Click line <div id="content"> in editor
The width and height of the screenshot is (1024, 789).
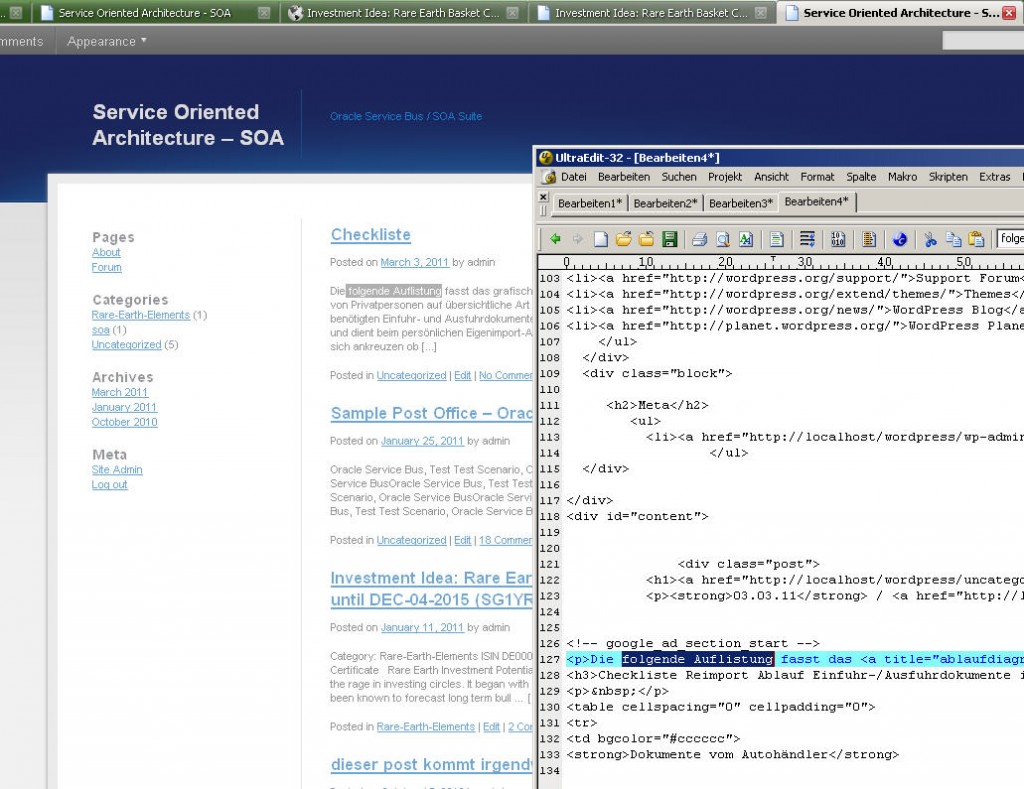point(637,516)
